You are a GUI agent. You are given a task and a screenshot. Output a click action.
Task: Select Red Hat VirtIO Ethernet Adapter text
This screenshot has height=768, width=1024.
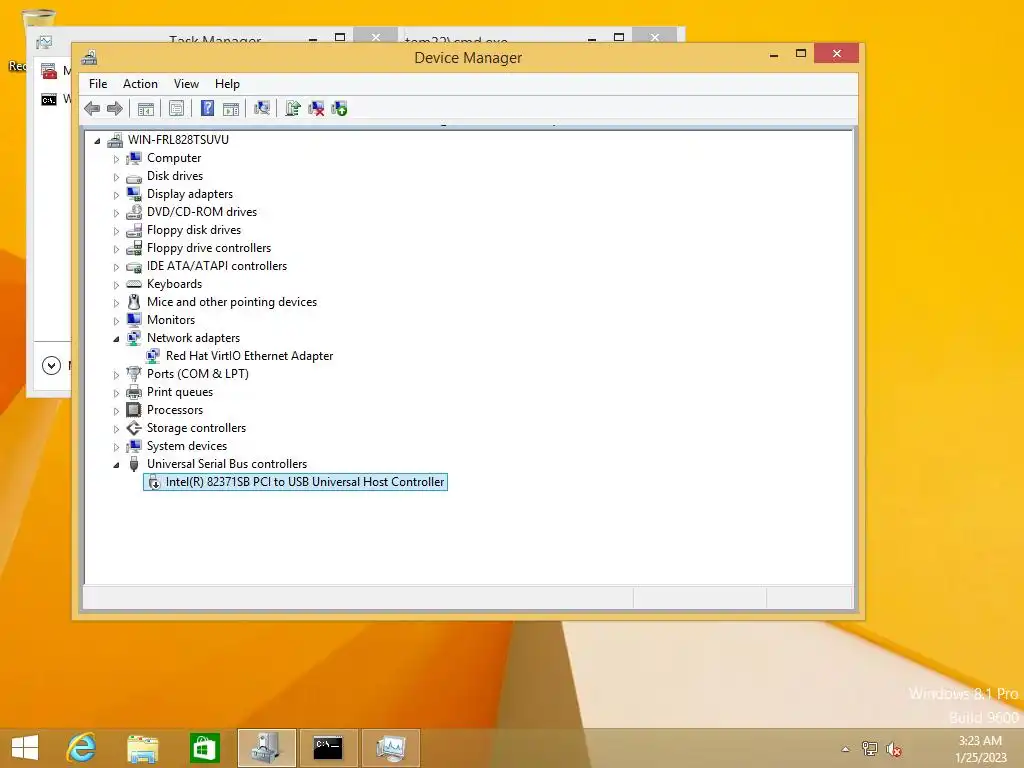tap(249, 356)
